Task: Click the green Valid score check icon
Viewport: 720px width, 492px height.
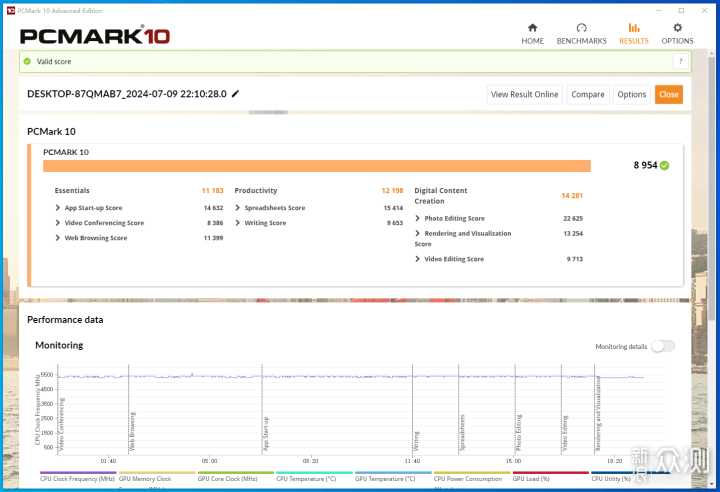Action: pos(27,61)
